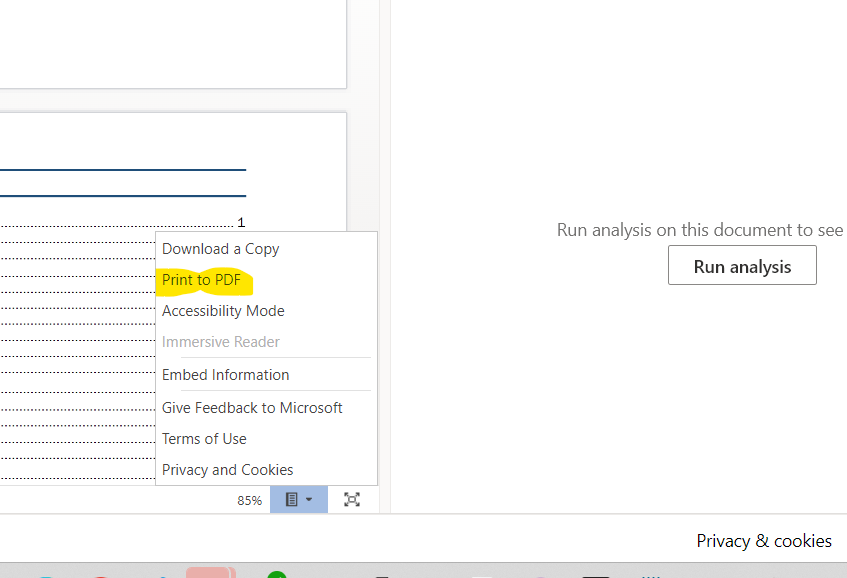
Task: Click the 85% zoom level indicator
Action: pos(248,499)
